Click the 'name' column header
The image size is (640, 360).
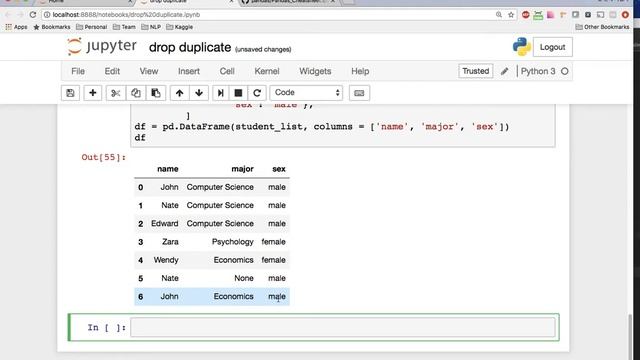click(x=168, y=169)
